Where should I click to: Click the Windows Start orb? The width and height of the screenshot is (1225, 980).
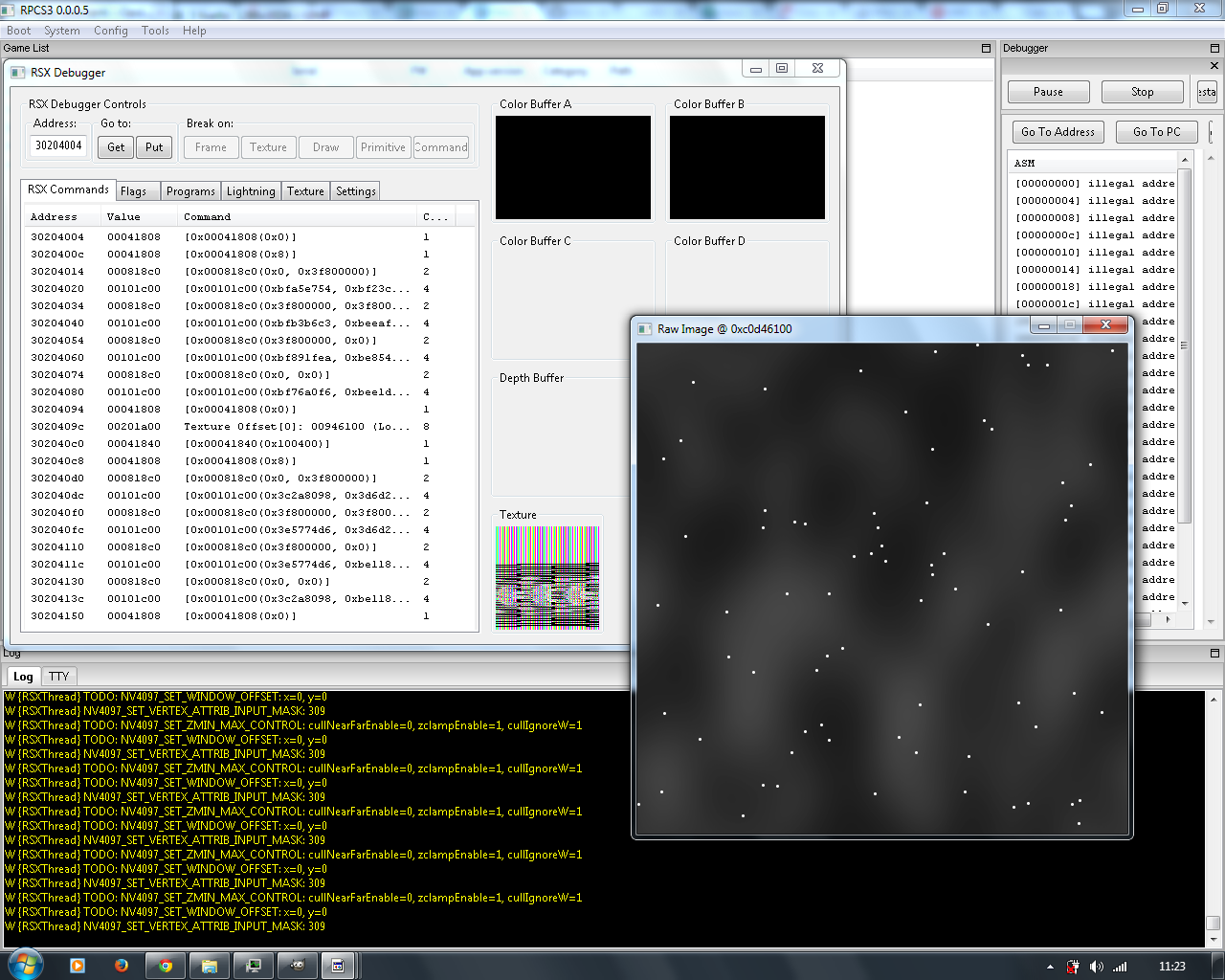pos(25,965)
